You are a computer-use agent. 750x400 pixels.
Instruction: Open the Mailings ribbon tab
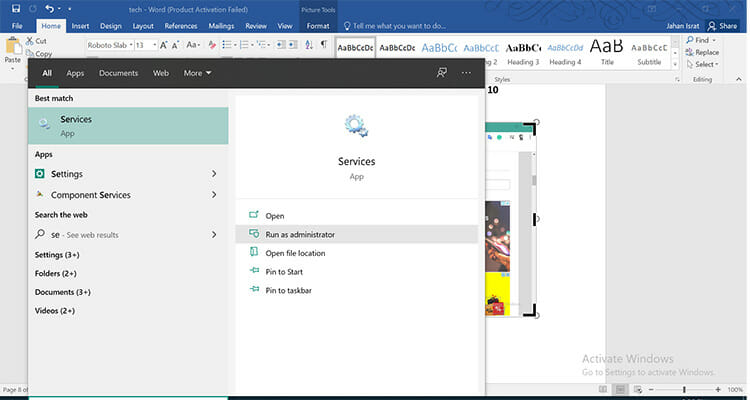[x=221, y=26]
